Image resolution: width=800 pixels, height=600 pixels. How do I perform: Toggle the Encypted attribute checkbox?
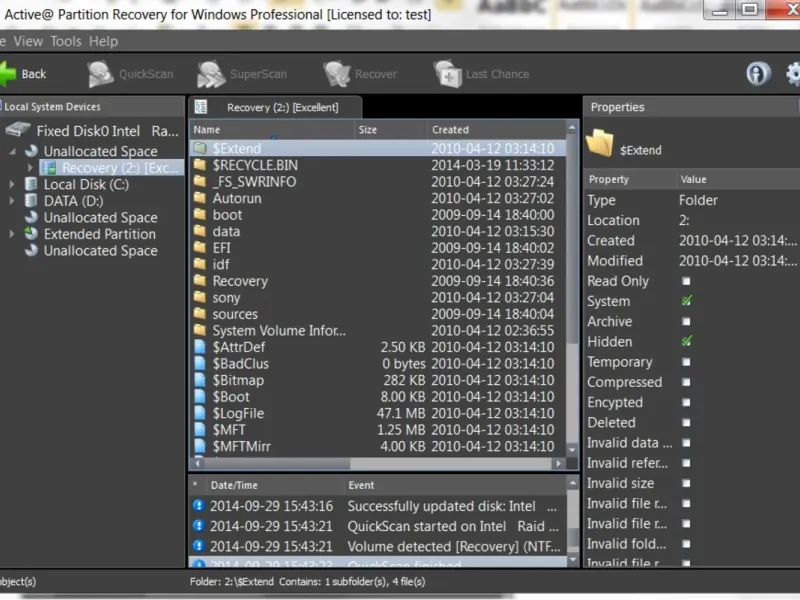pos(686,403)
